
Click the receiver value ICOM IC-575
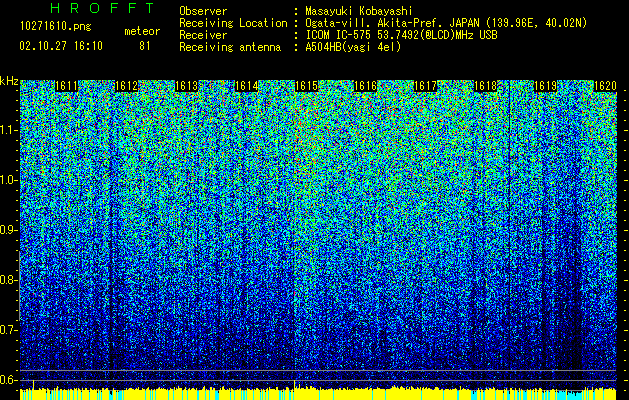341,35
